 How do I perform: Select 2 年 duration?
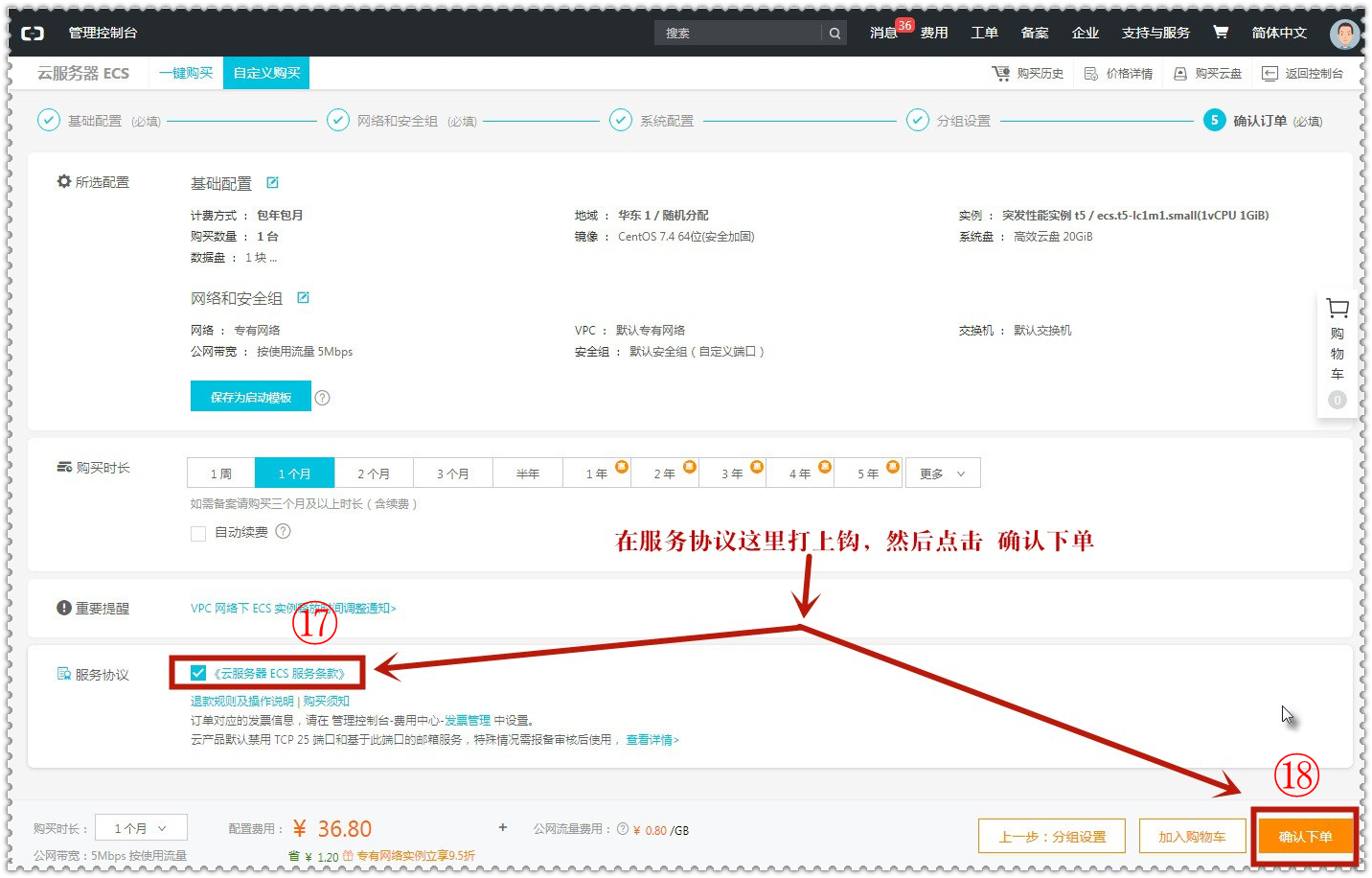click(x=665, y=474)
